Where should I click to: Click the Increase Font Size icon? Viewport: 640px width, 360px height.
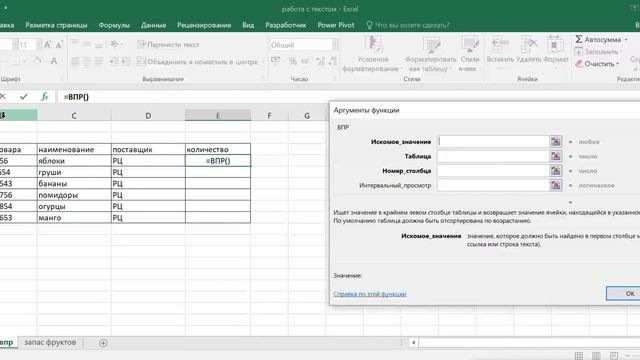(47, 45)
